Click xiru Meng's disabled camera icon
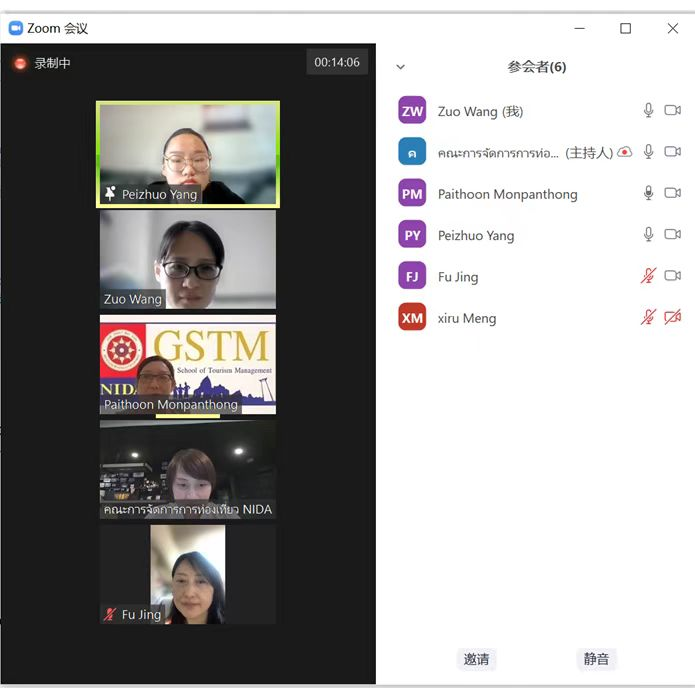 672,318
